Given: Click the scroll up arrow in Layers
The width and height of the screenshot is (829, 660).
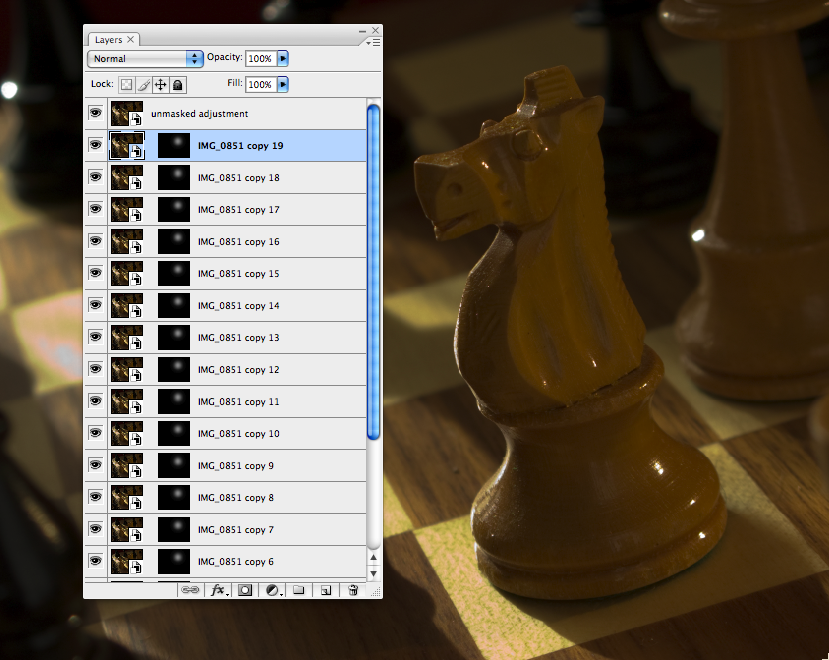Looking at the screenshot, I should [x=373, y=557].
